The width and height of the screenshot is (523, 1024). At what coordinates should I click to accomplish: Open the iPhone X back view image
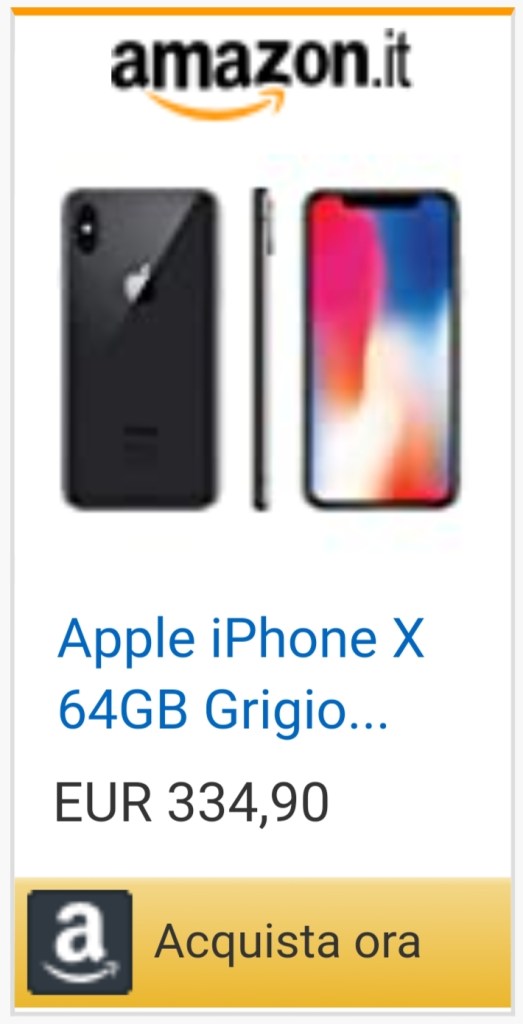coord(139,349)
